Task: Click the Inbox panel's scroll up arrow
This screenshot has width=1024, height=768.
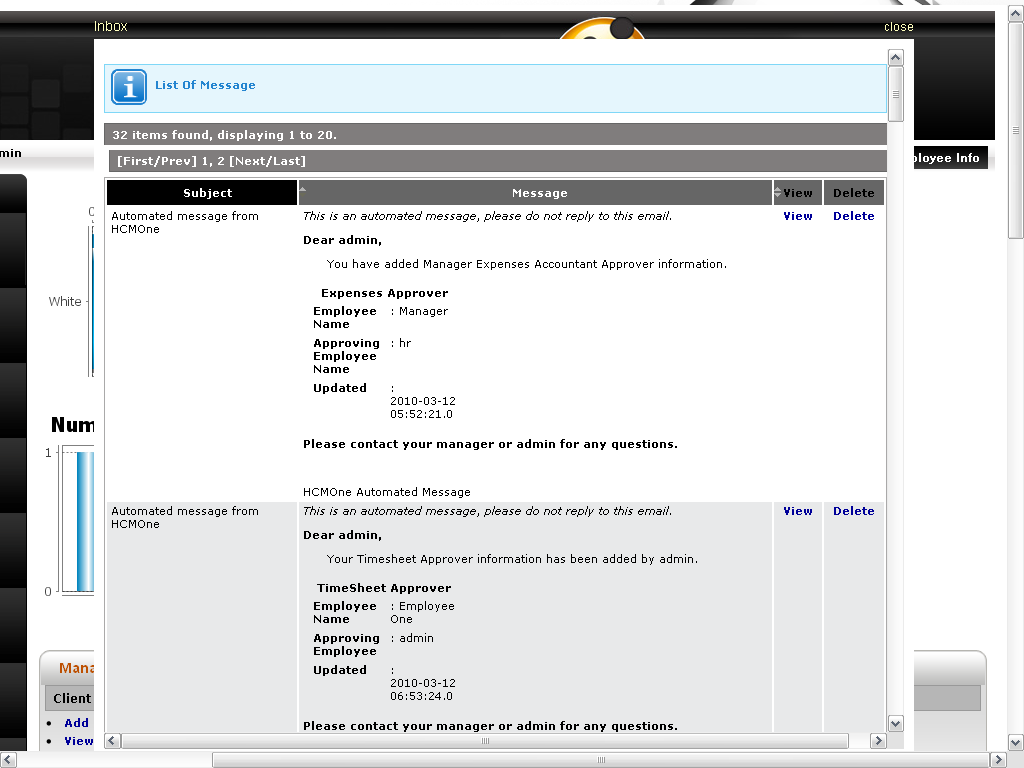Action: 896,57
